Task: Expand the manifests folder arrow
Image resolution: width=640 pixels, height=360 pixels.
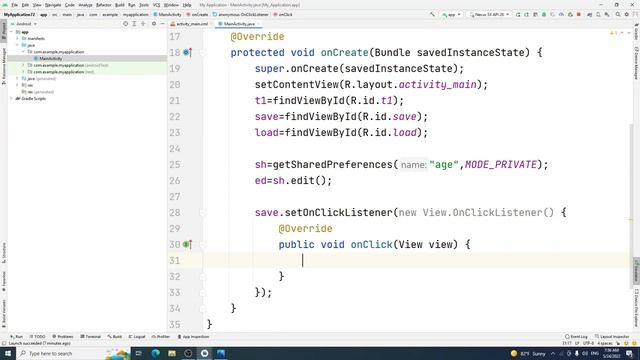Action: pos(18,38)
